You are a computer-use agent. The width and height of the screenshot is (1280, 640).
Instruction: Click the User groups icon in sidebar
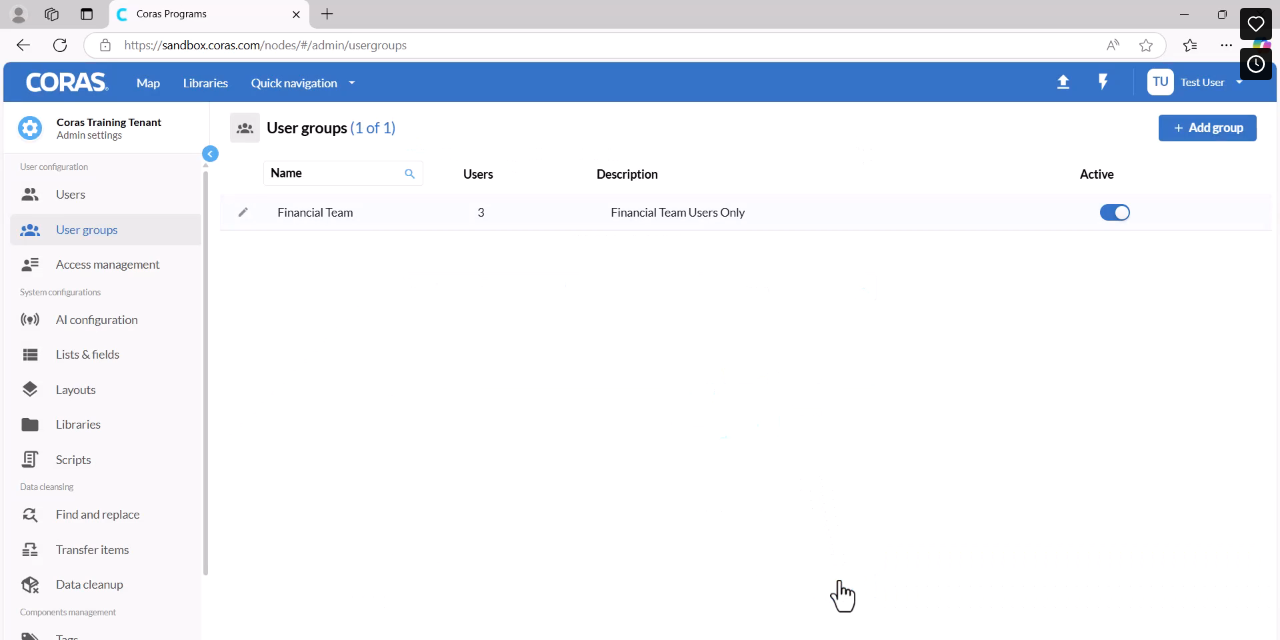30,230
